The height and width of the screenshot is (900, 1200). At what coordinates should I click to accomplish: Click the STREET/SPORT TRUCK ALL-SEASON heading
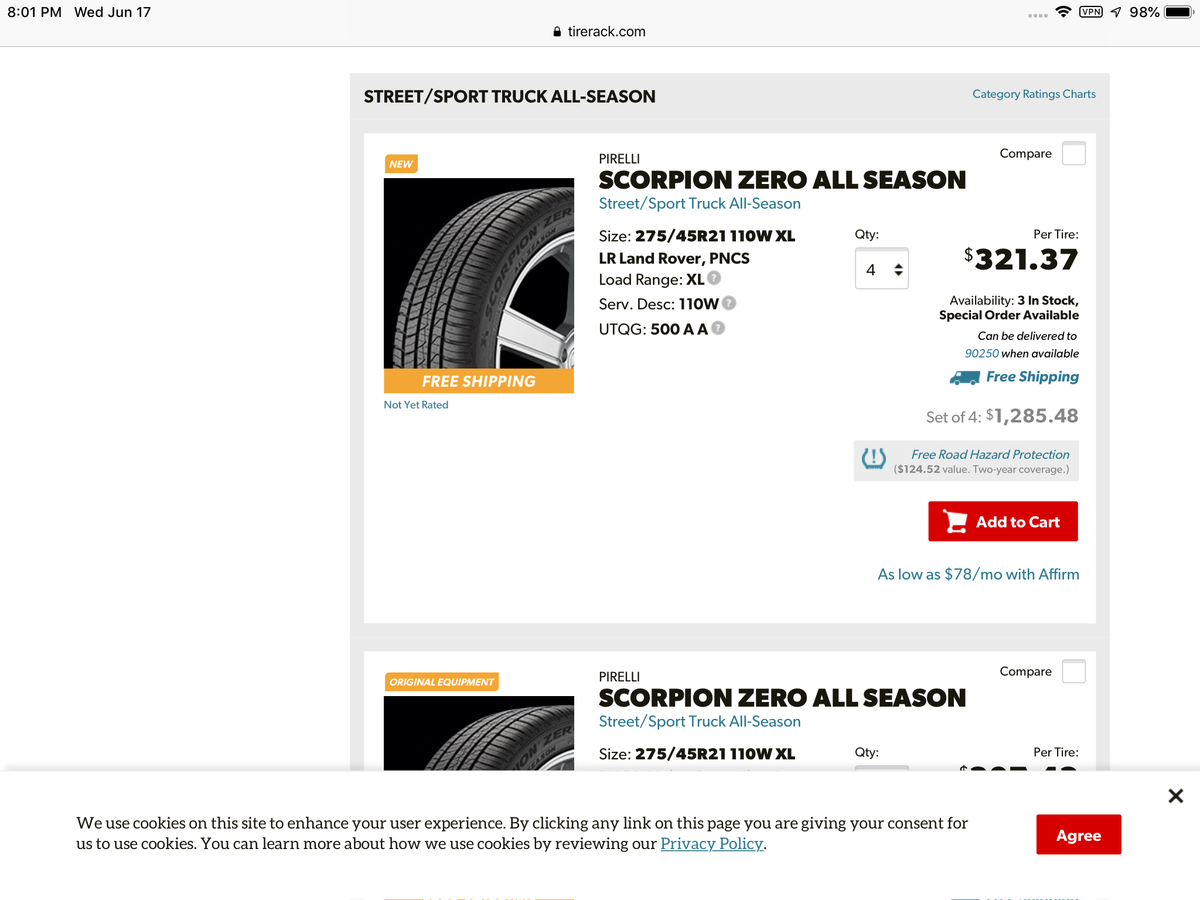click(x=510, y=97)
